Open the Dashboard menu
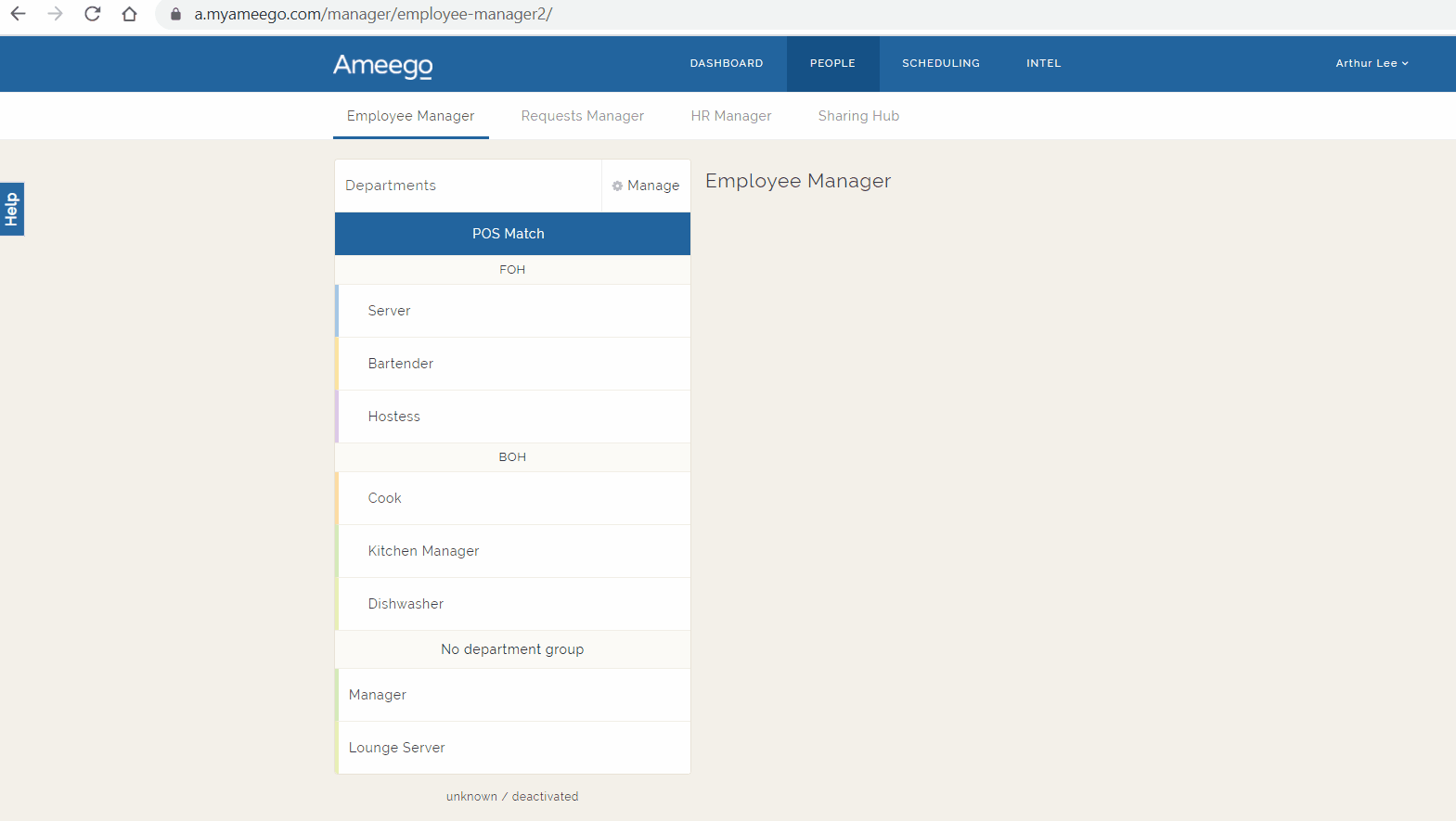 tap(726, 63)
